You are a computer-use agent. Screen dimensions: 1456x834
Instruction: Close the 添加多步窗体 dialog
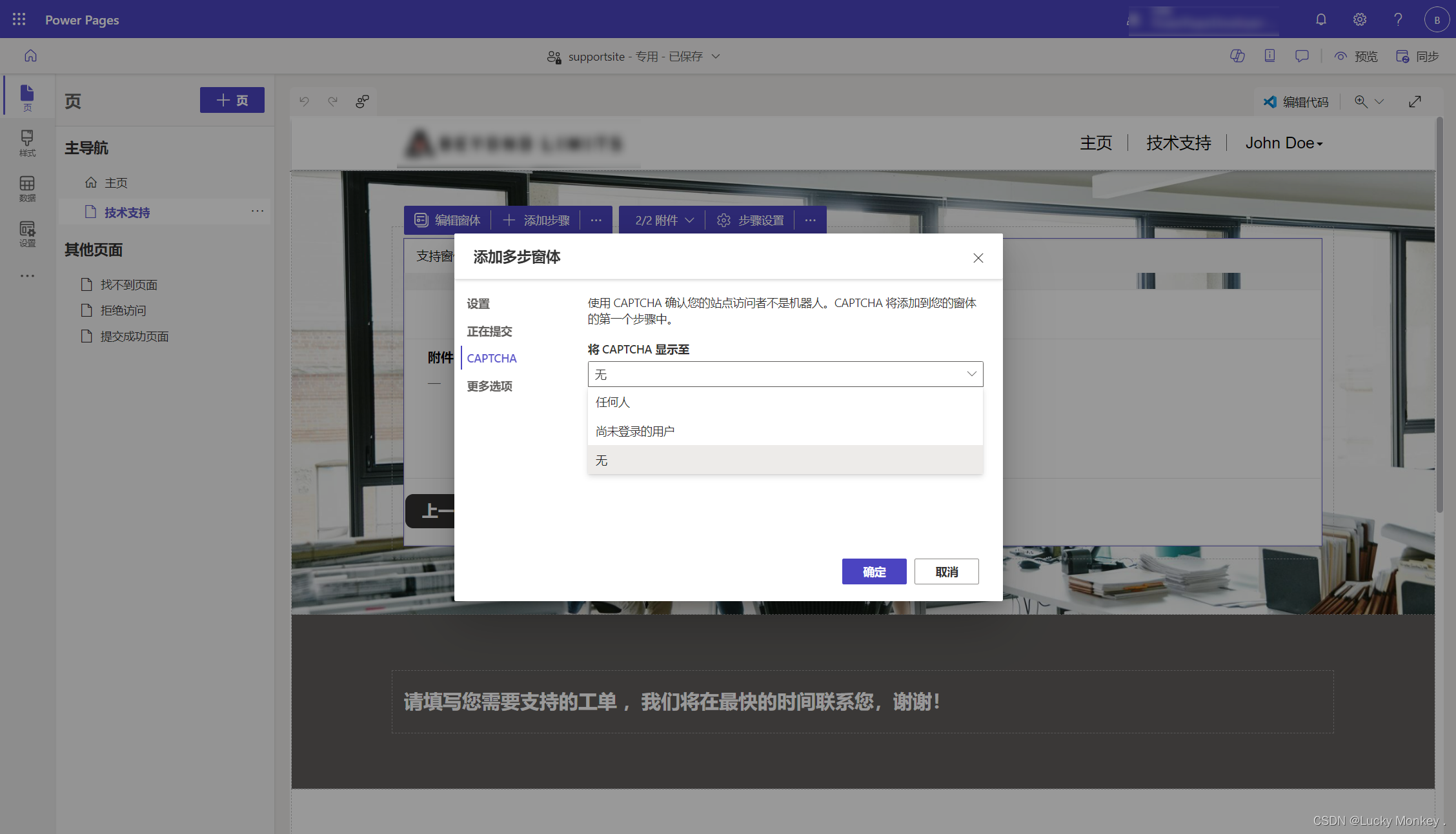pyautogui.click(x=978, y=258)
